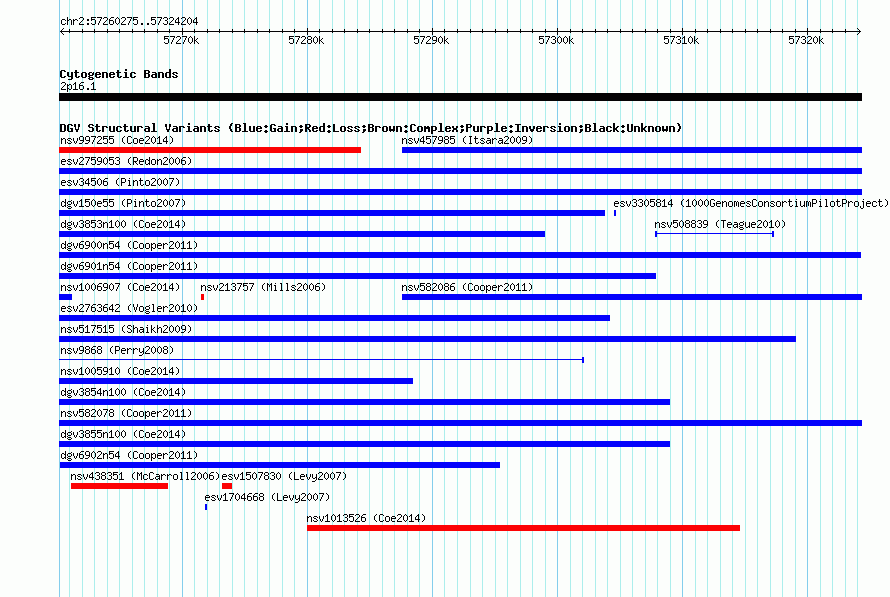Click the 57320k ruler tick label

click(x=806, y=40)
